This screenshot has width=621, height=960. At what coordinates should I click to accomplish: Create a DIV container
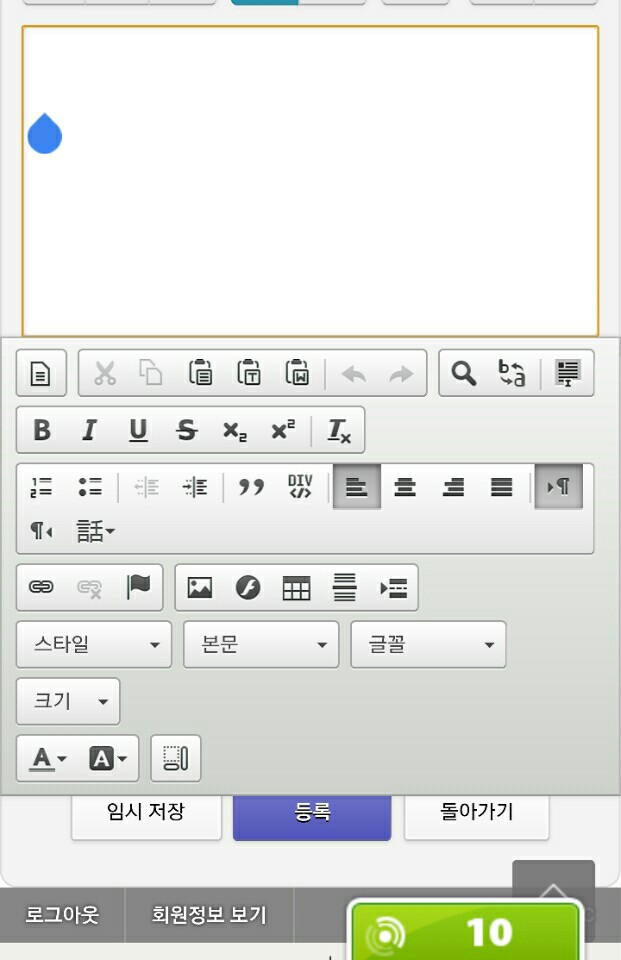(300, 487)
